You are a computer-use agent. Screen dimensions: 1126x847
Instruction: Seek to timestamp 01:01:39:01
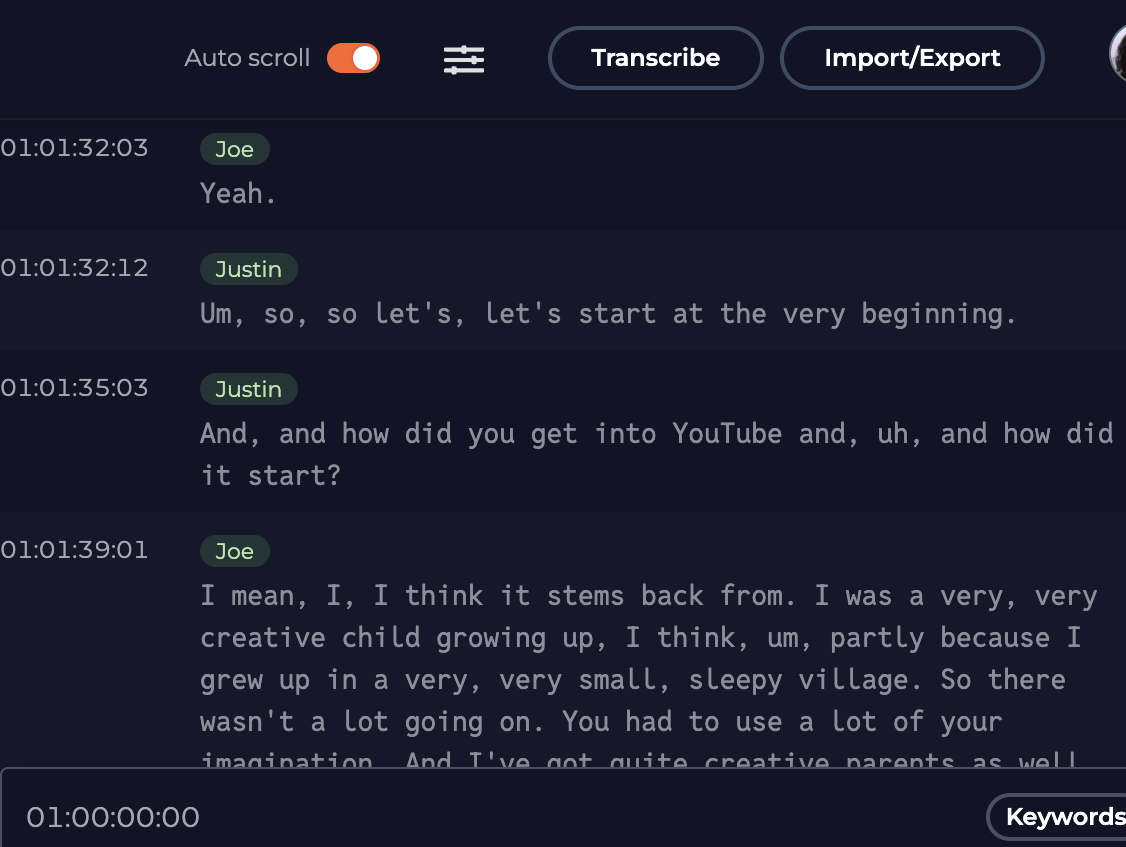[x=74, y=550]
